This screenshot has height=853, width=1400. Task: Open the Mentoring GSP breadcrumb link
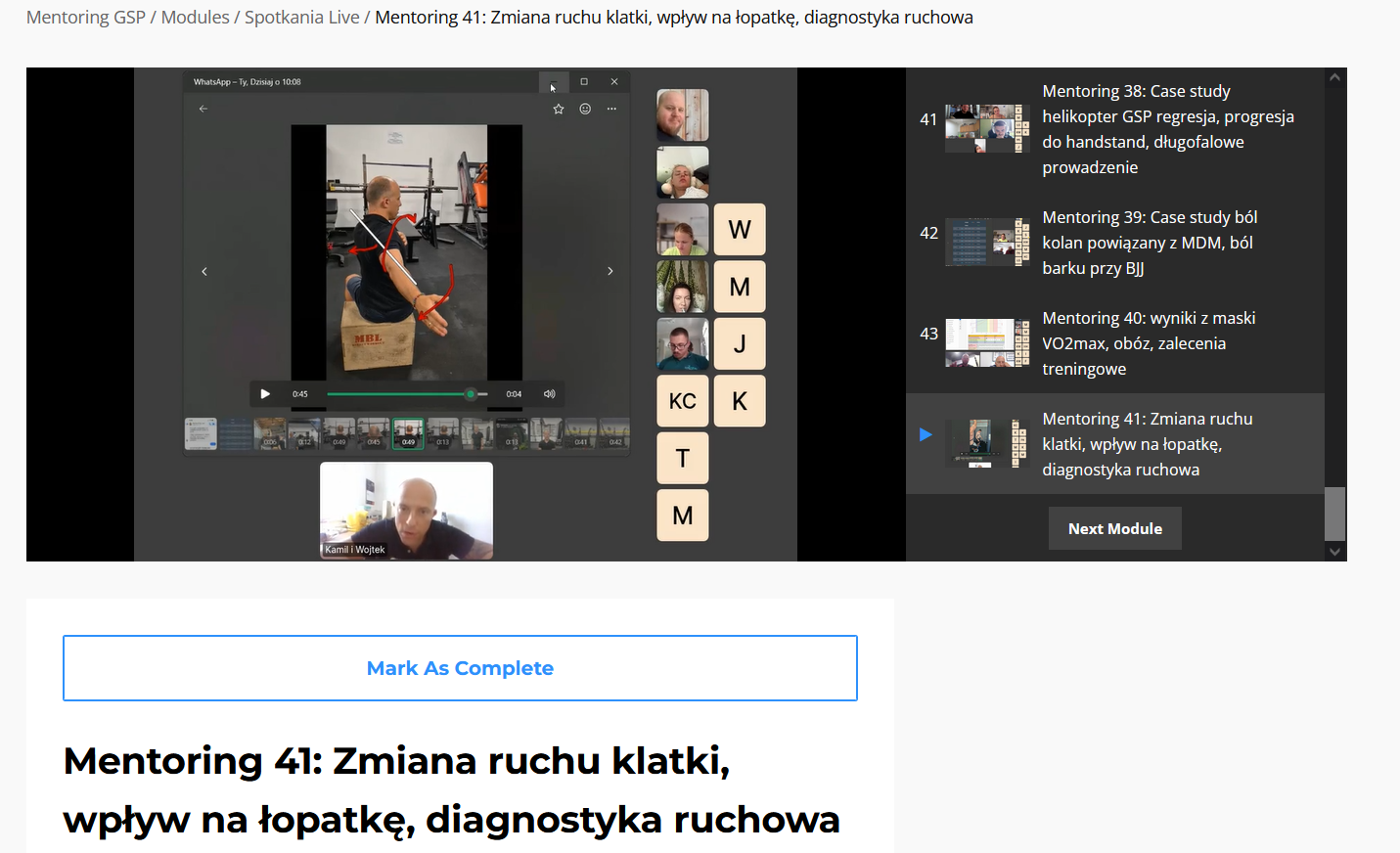pos(86,18)
